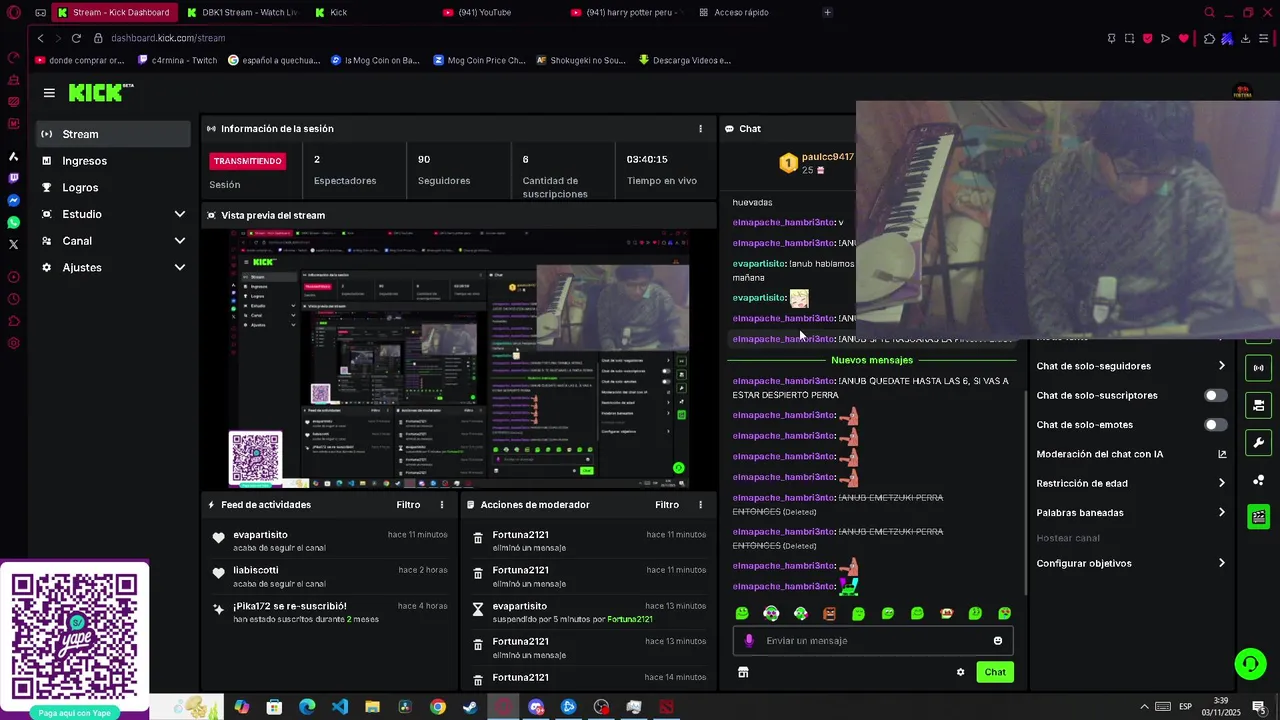1280x720 pixels.
Task: Open Mog Coin Price bookmark
Action: pos(479,60)
